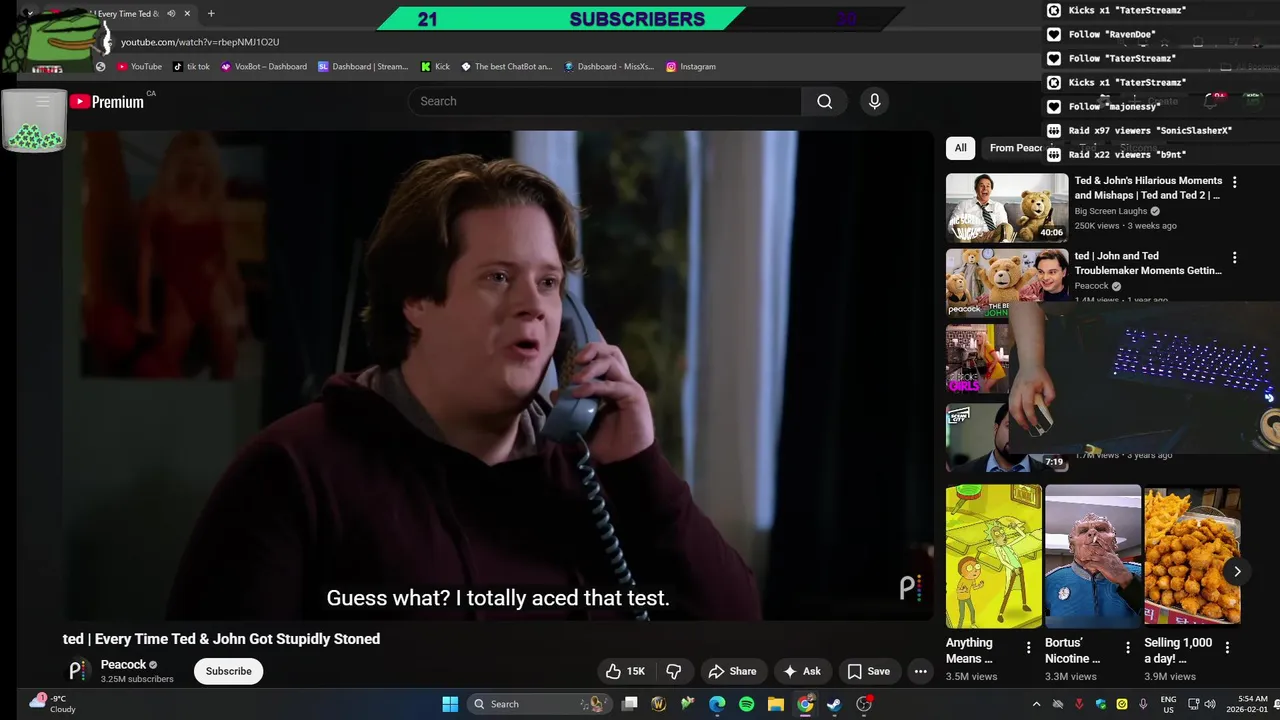
Task: Play Ted & John's Hilarious Moments thumbnail
Action: click(1007, 208)
